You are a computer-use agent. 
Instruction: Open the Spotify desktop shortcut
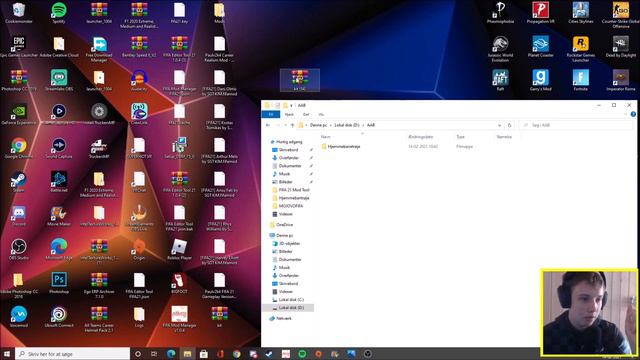[59, 13]
